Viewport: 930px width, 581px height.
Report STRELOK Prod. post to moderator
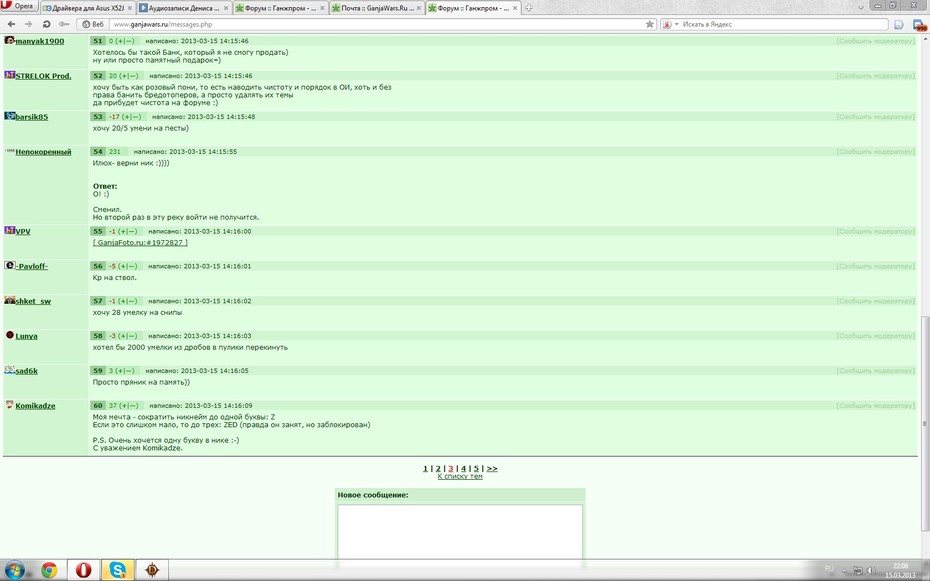click(876, 76)
